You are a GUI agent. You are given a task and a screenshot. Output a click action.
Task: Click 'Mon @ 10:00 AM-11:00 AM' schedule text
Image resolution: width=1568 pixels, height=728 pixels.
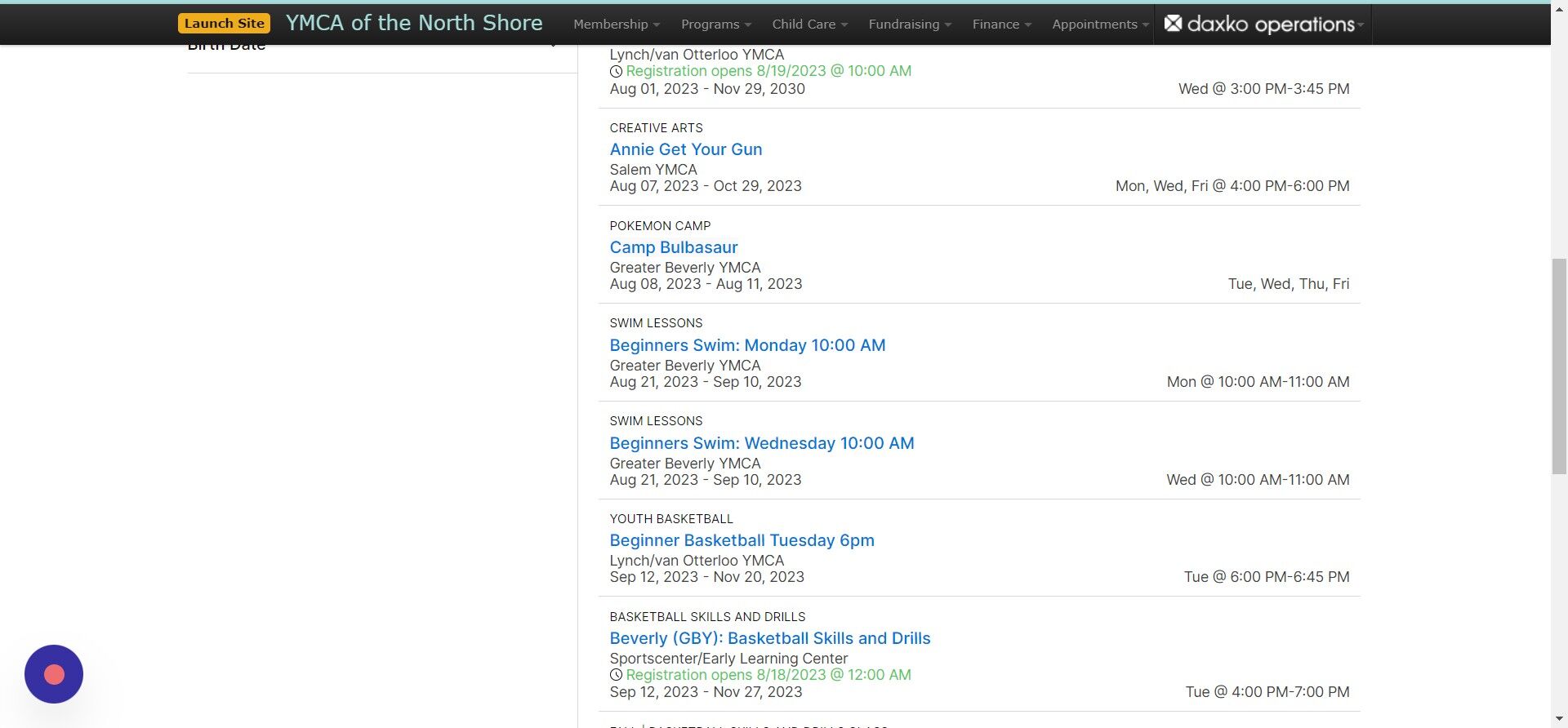1258,382
